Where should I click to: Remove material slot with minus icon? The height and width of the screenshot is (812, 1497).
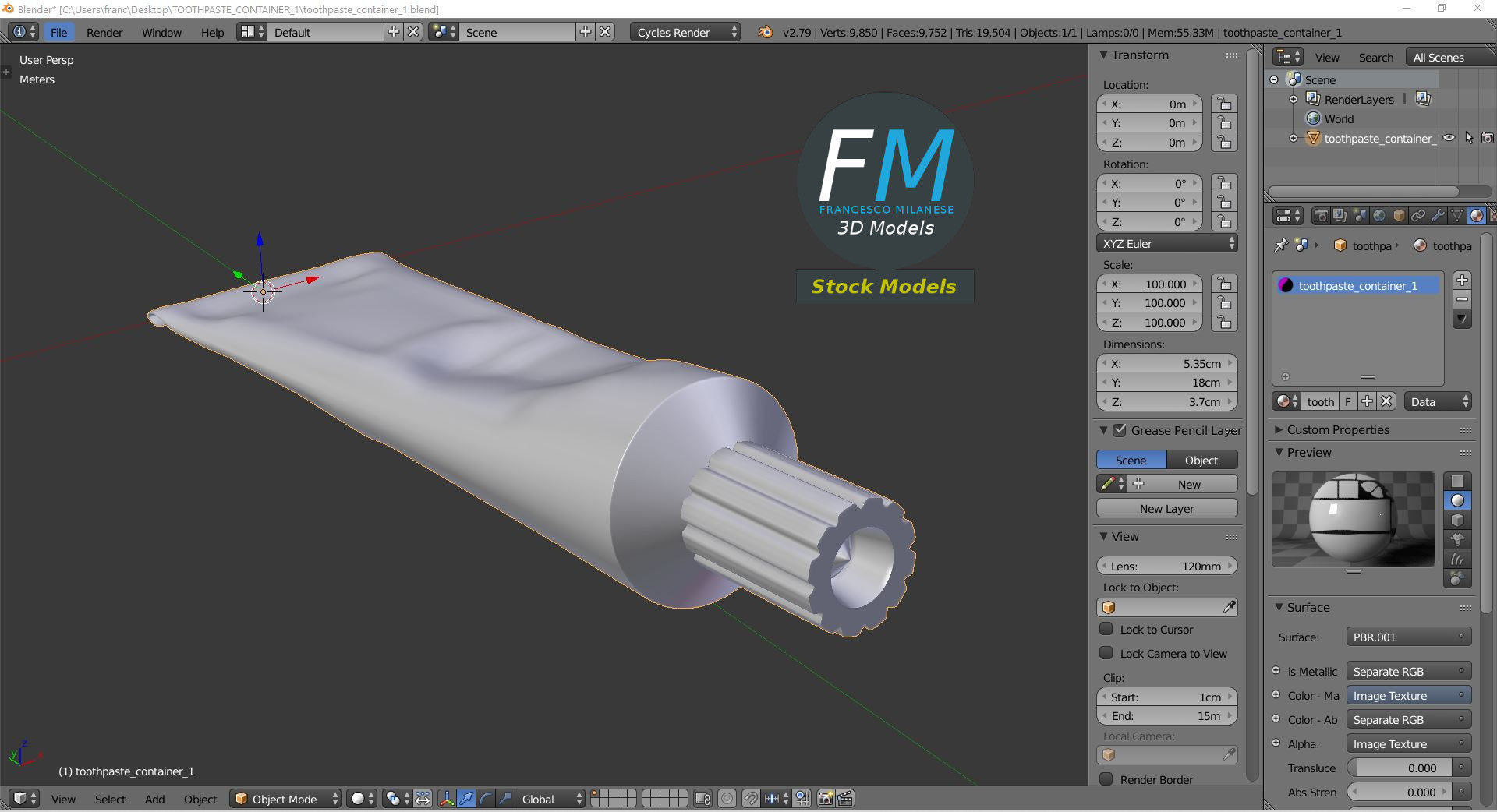click(1463, 300)
